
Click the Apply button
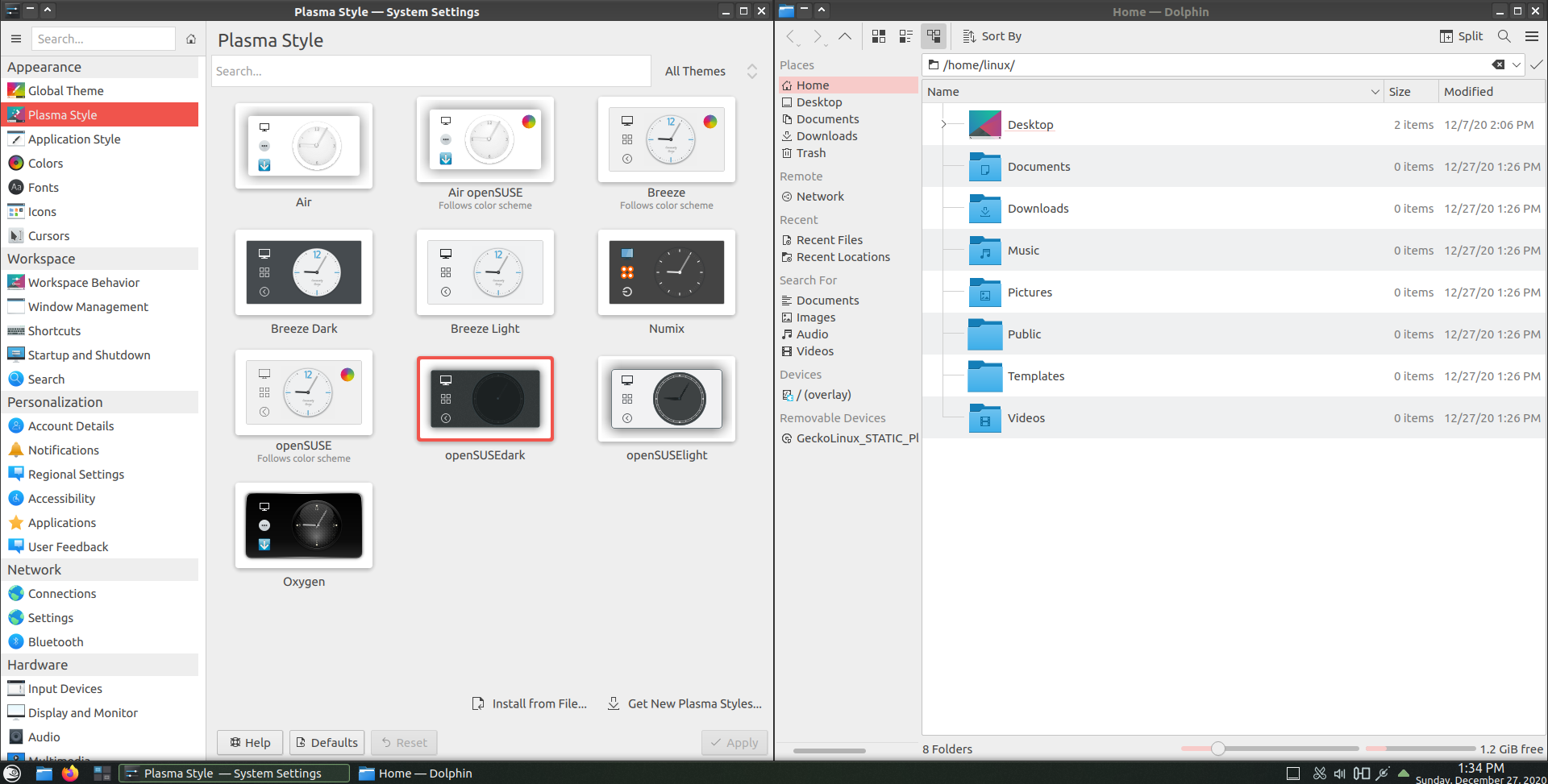tap(734, 743)
